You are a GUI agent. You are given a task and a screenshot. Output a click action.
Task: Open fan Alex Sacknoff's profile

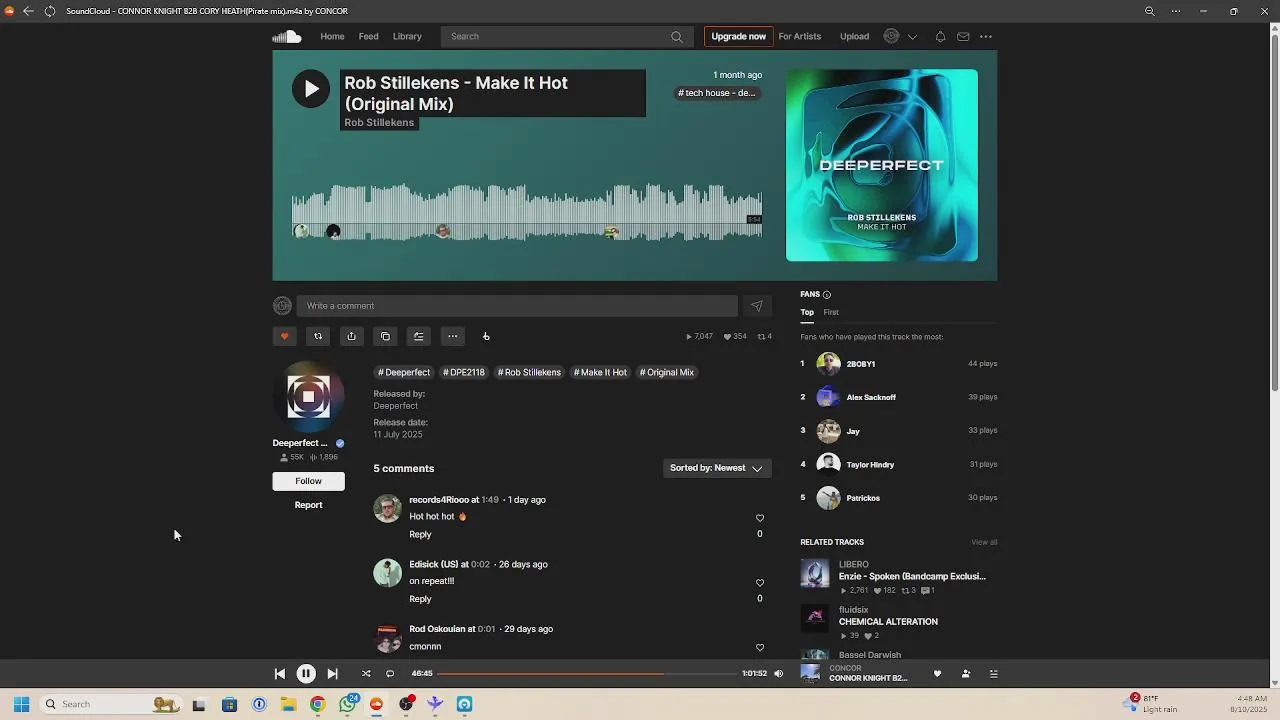(x=871, y=398)
